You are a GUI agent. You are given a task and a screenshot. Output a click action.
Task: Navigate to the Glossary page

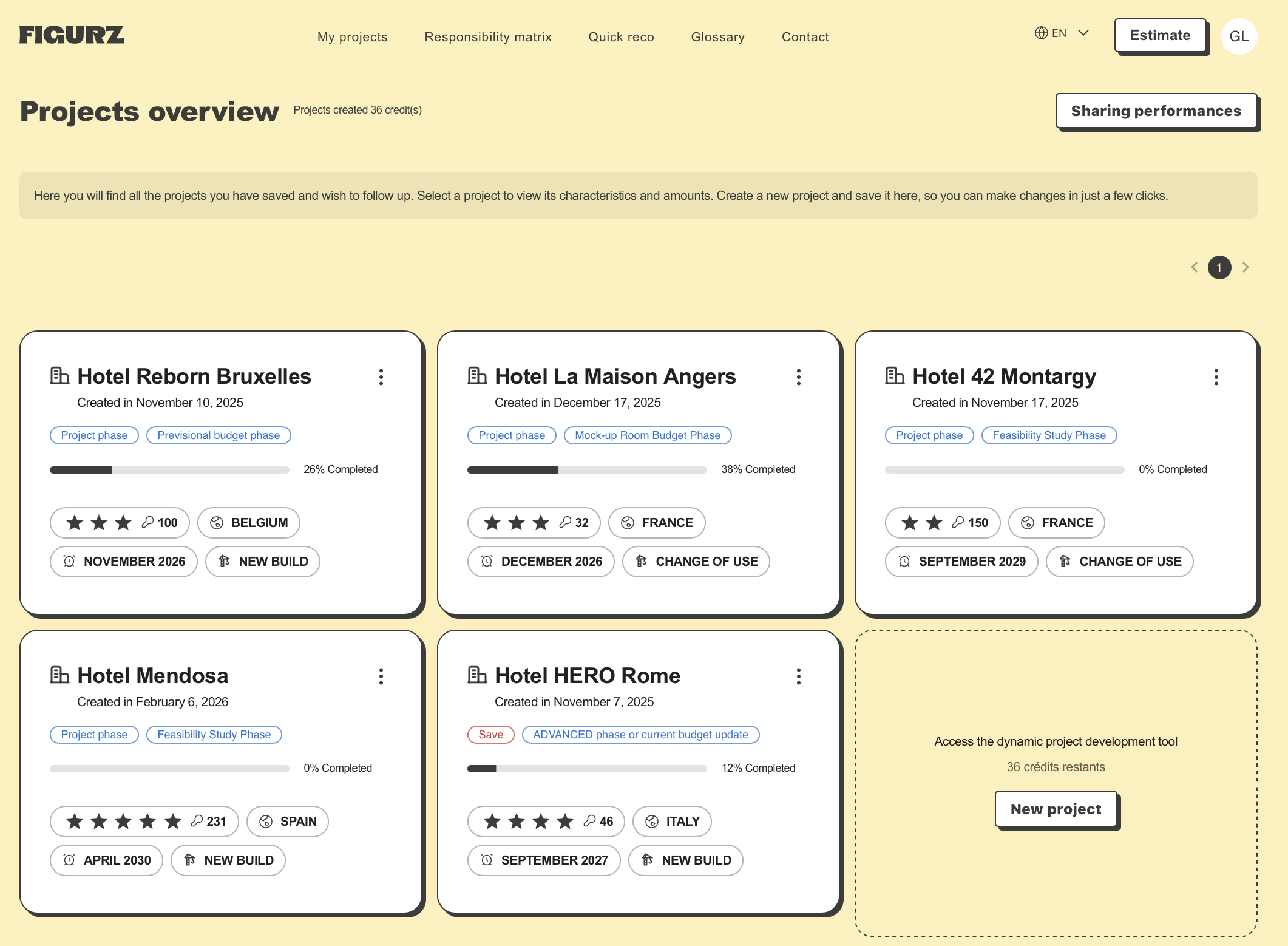(717, 37)
